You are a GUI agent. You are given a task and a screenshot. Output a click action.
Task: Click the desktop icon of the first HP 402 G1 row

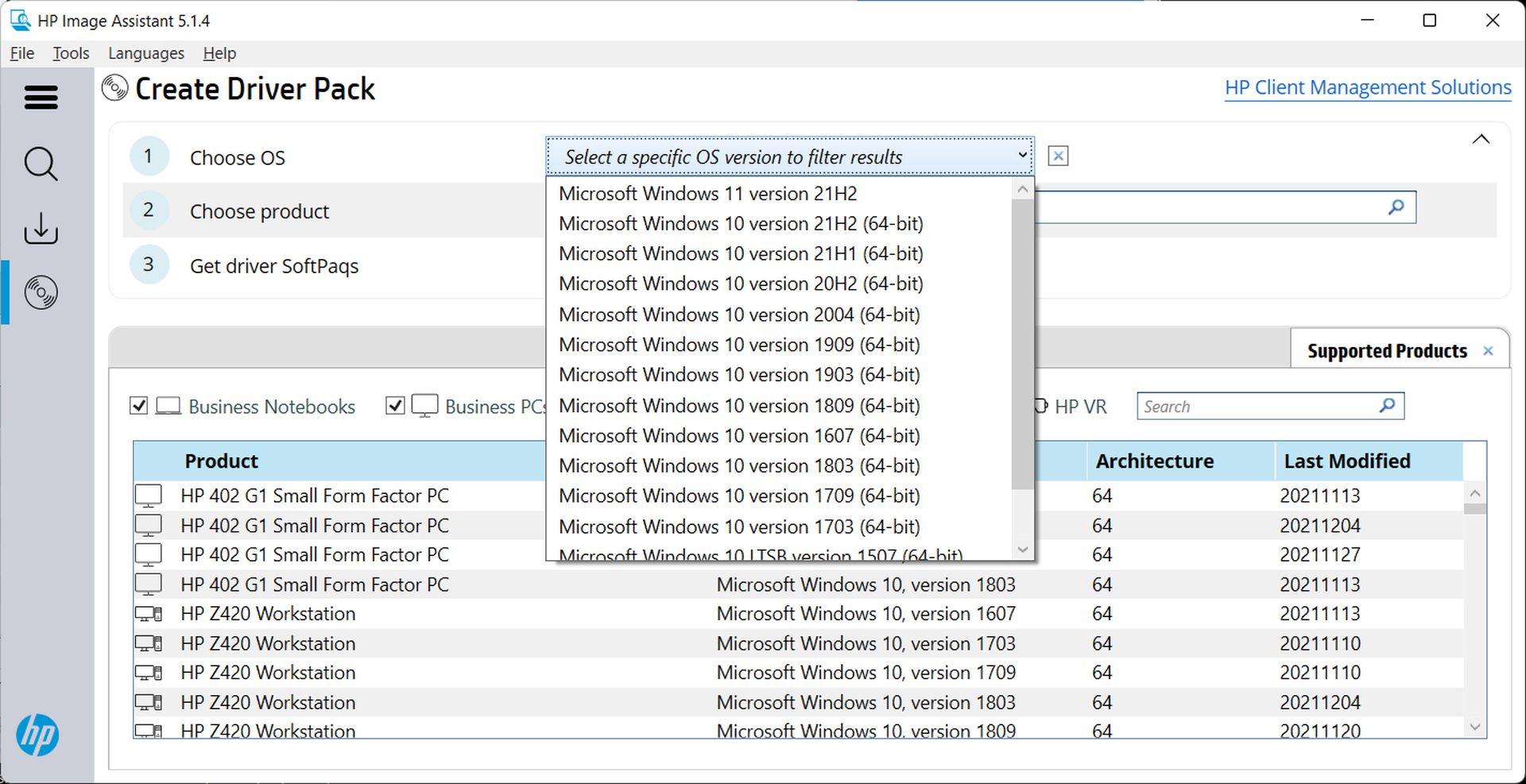pos(149,496)
